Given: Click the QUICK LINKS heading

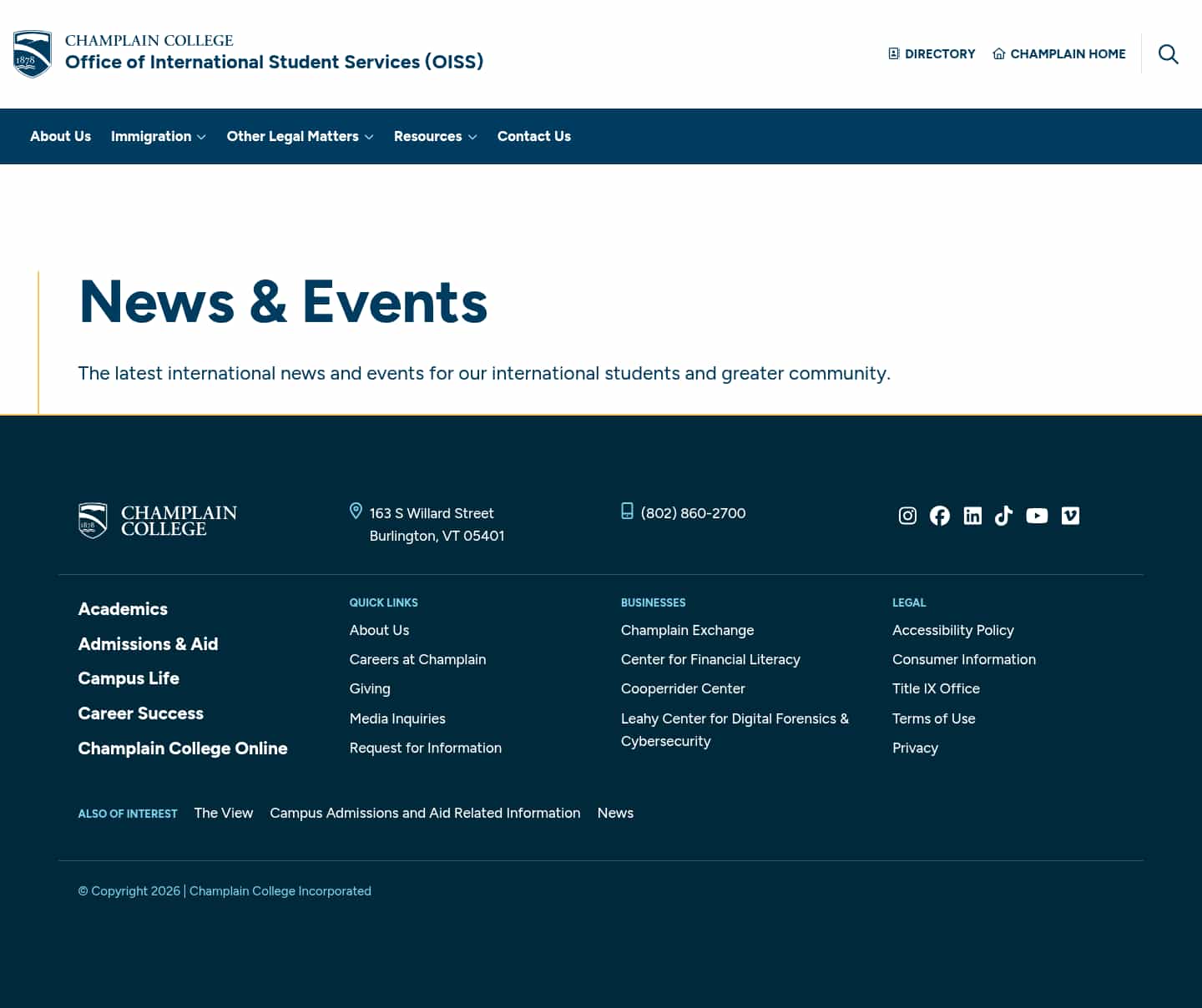Looking at the screenshot, I should click(x=384, y=602).
